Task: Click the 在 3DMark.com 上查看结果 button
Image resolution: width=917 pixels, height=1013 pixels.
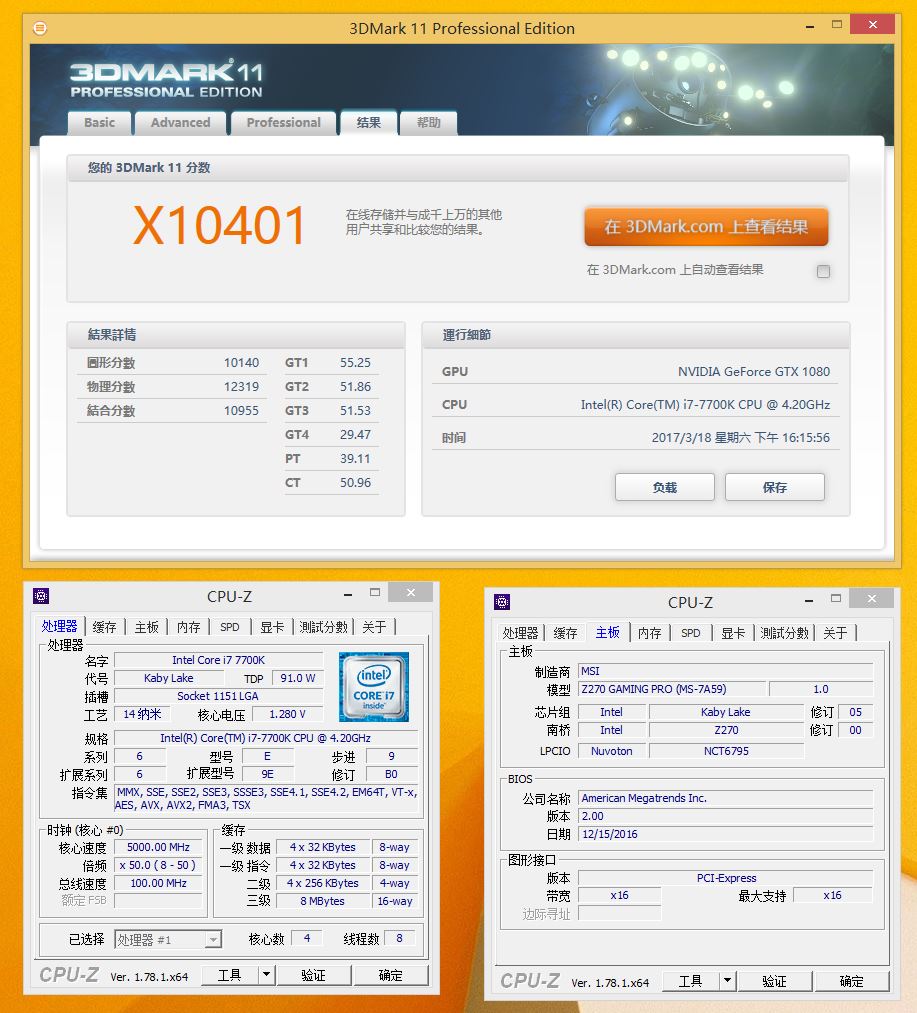Action: [x=705, y=227]
